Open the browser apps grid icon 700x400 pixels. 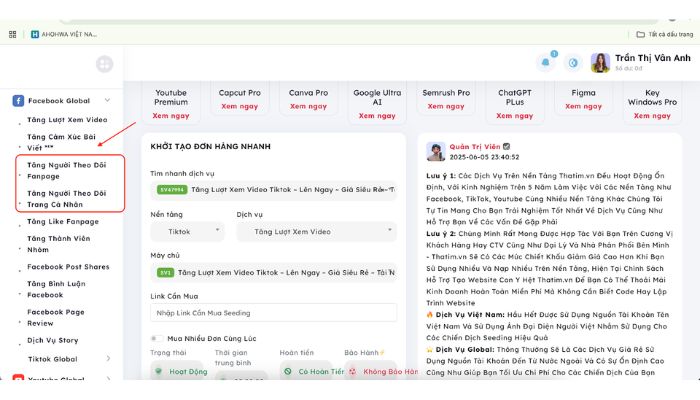12,34
